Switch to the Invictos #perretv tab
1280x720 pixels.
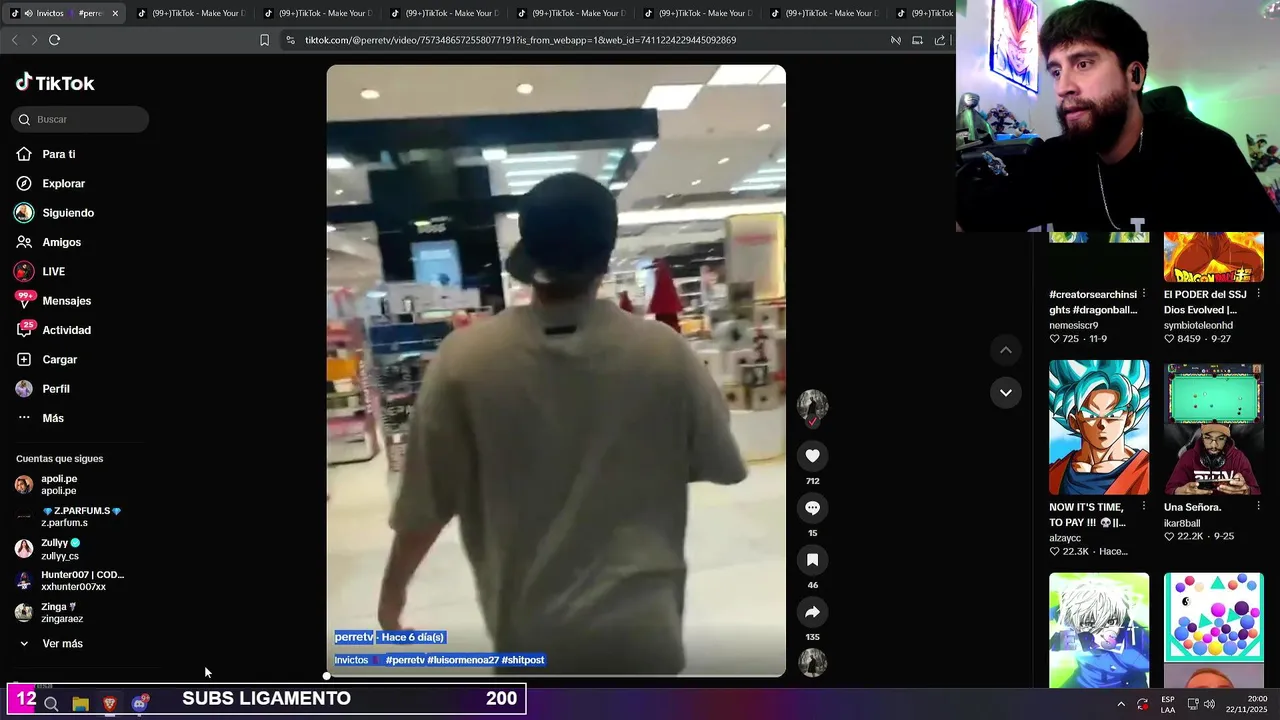point(64,13)
